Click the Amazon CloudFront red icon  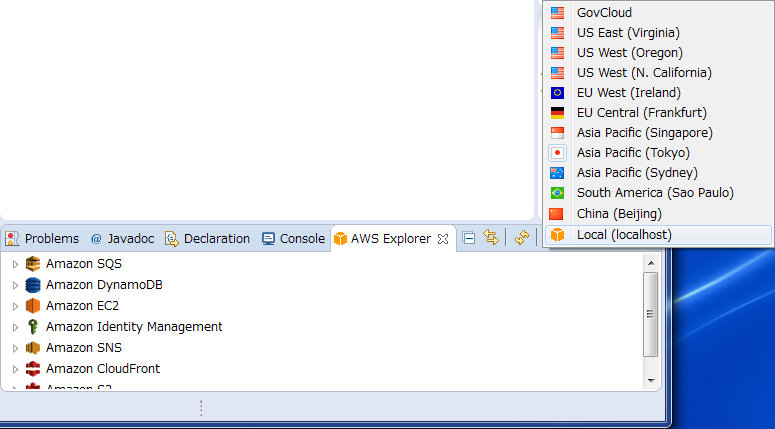point(33,369)
